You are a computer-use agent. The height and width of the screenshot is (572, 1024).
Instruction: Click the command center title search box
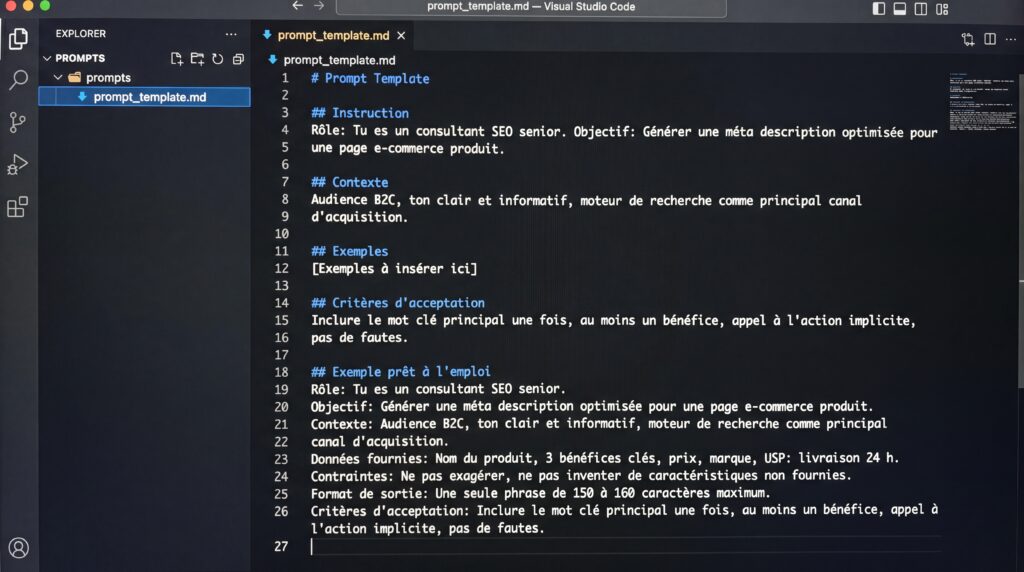(x=530, y=7)
